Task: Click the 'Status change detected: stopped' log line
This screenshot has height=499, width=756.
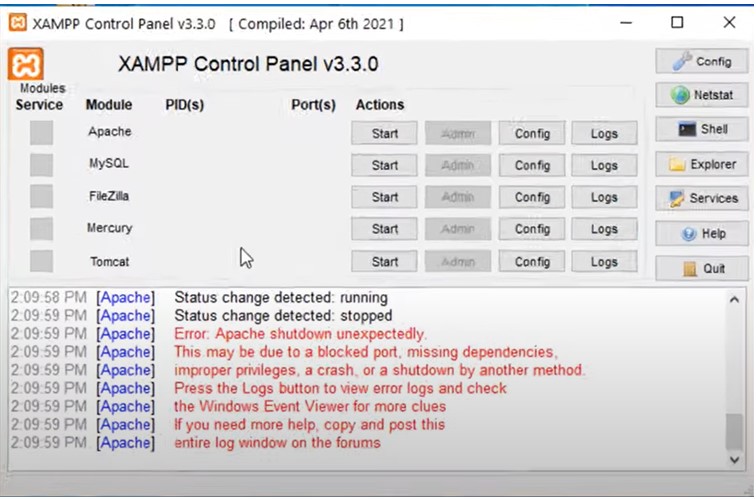Action: click(283, 316)
